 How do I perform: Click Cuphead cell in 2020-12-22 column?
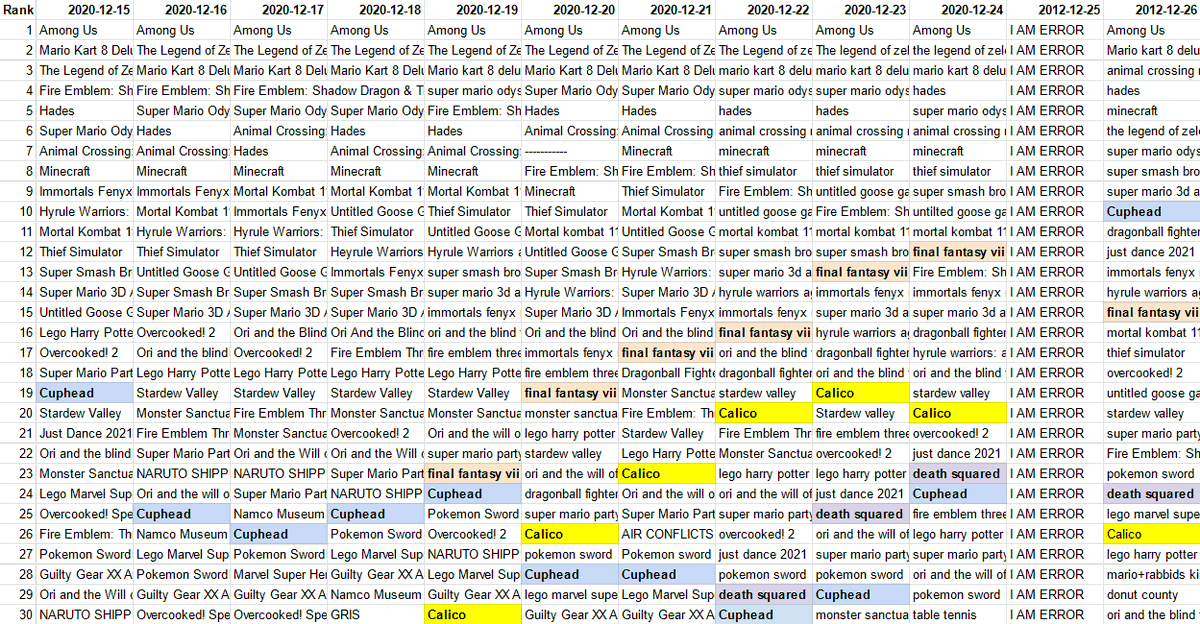(x=764, y=614)
